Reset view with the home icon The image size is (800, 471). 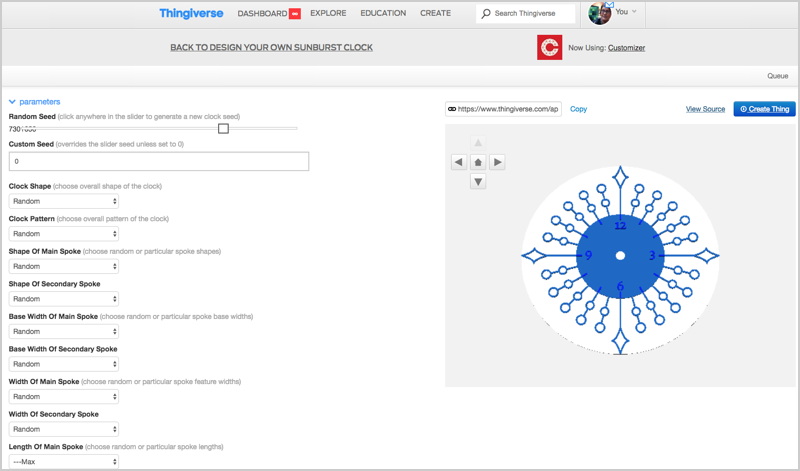point(478,162)
